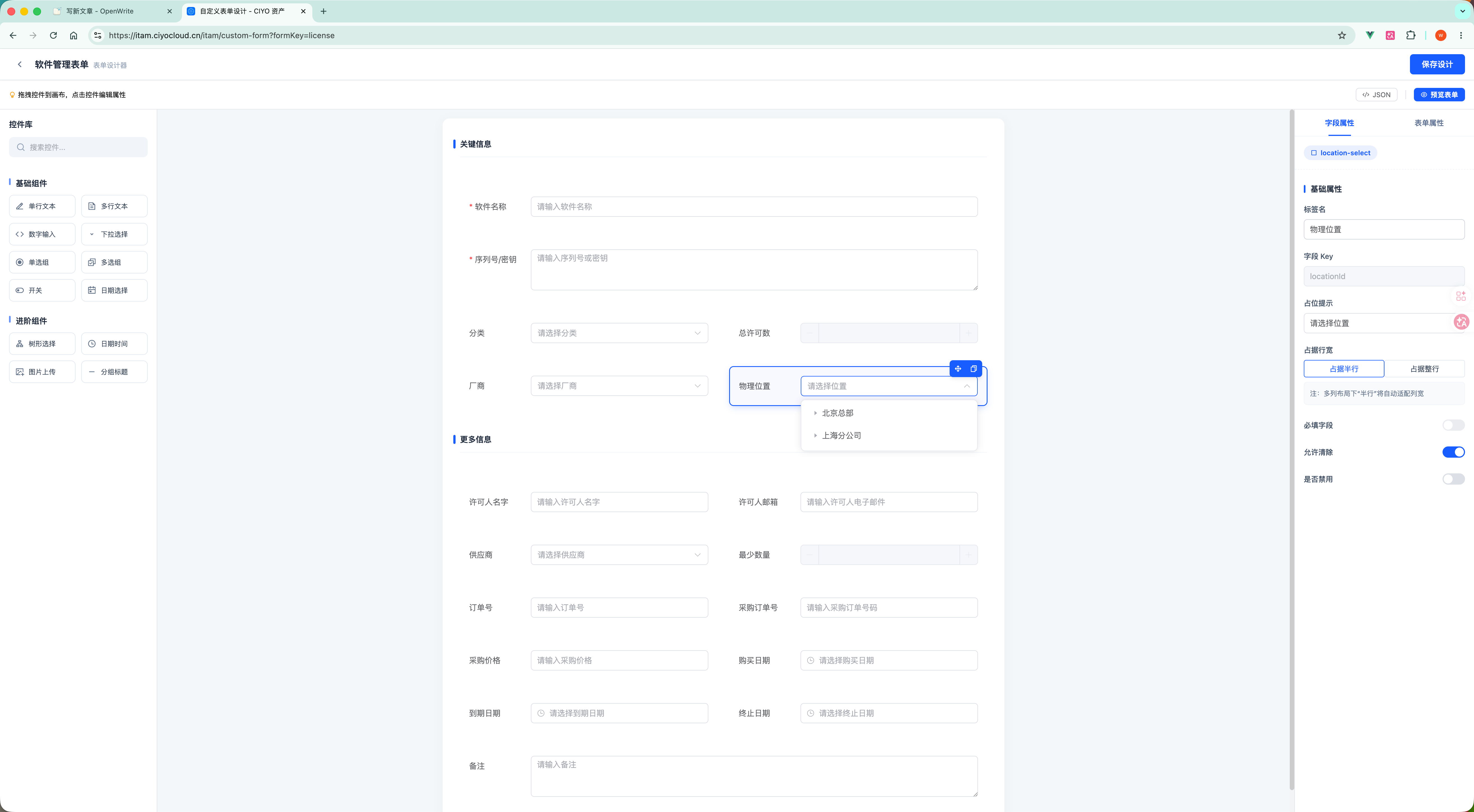The width and height of the screenshot is (1474, 812).
Task: Select the 数字输入 control
Action: coord(42,234)
